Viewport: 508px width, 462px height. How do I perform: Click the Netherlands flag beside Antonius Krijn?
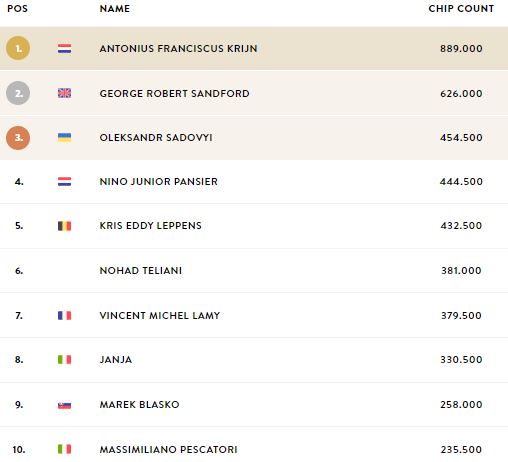[x=64, y=49]
